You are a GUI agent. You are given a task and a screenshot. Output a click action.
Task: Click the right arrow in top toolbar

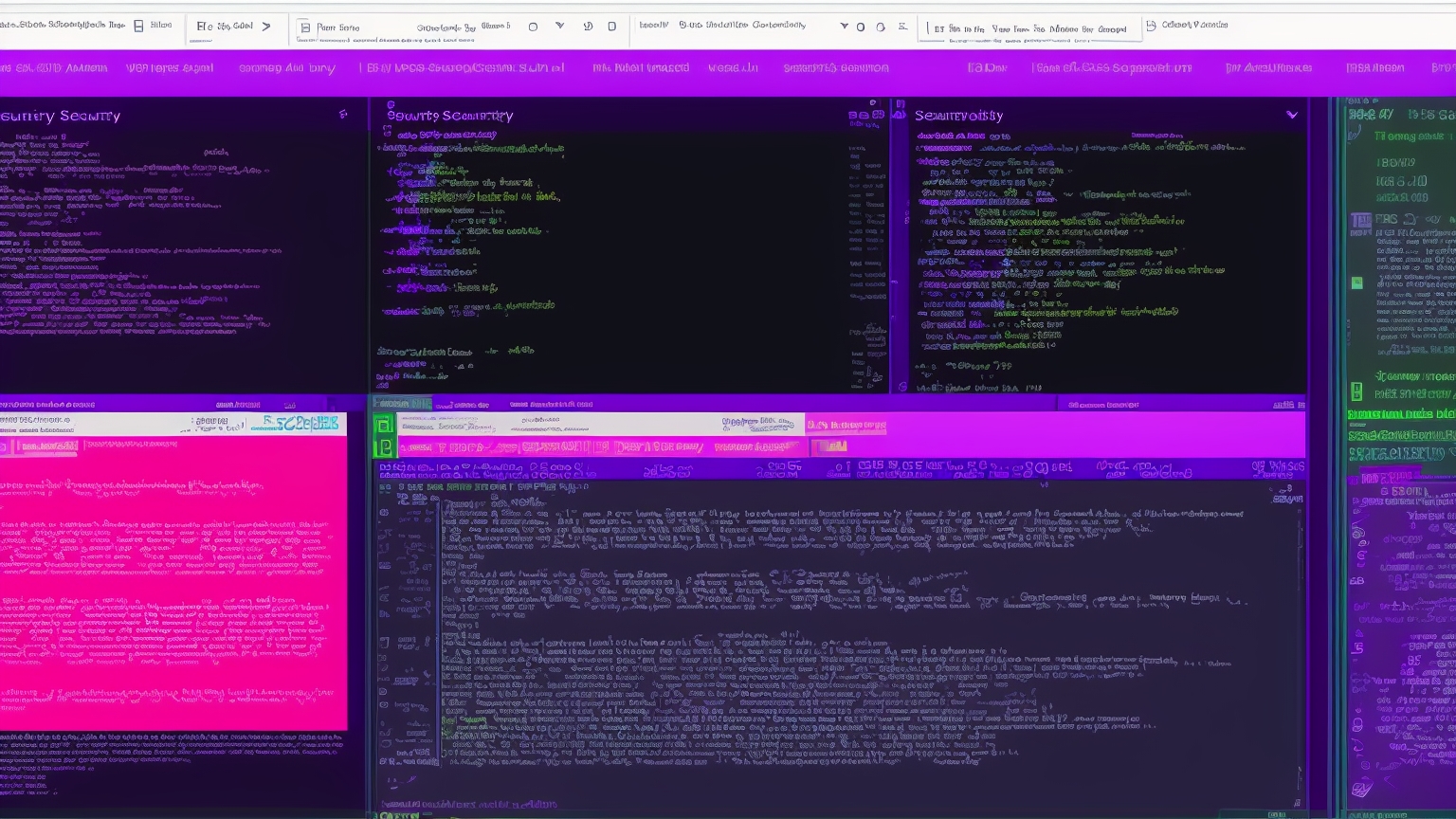pyautogui.click(x=266, y=27)
